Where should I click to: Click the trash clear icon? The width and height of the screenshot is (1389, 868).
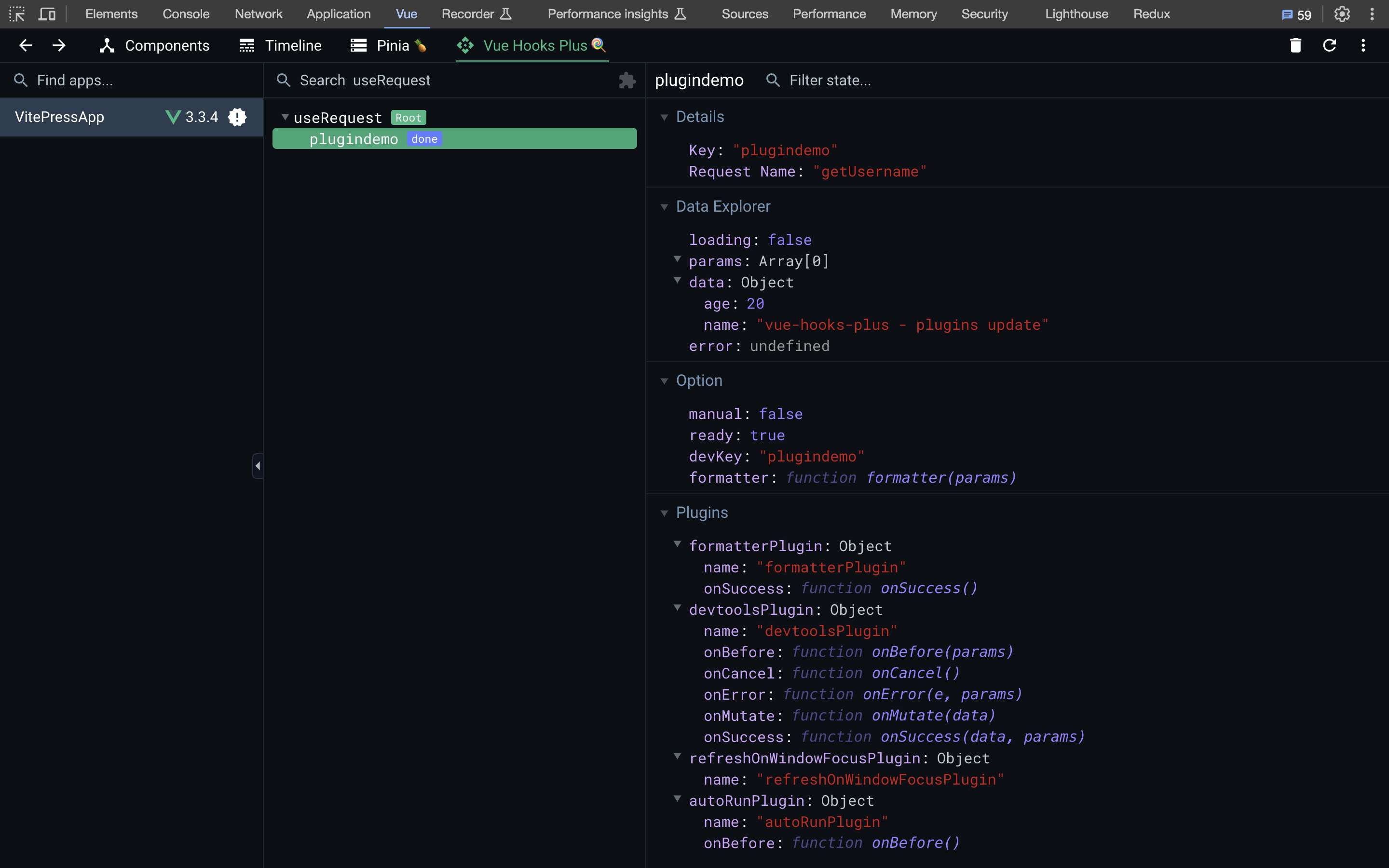click(1295, 45)
